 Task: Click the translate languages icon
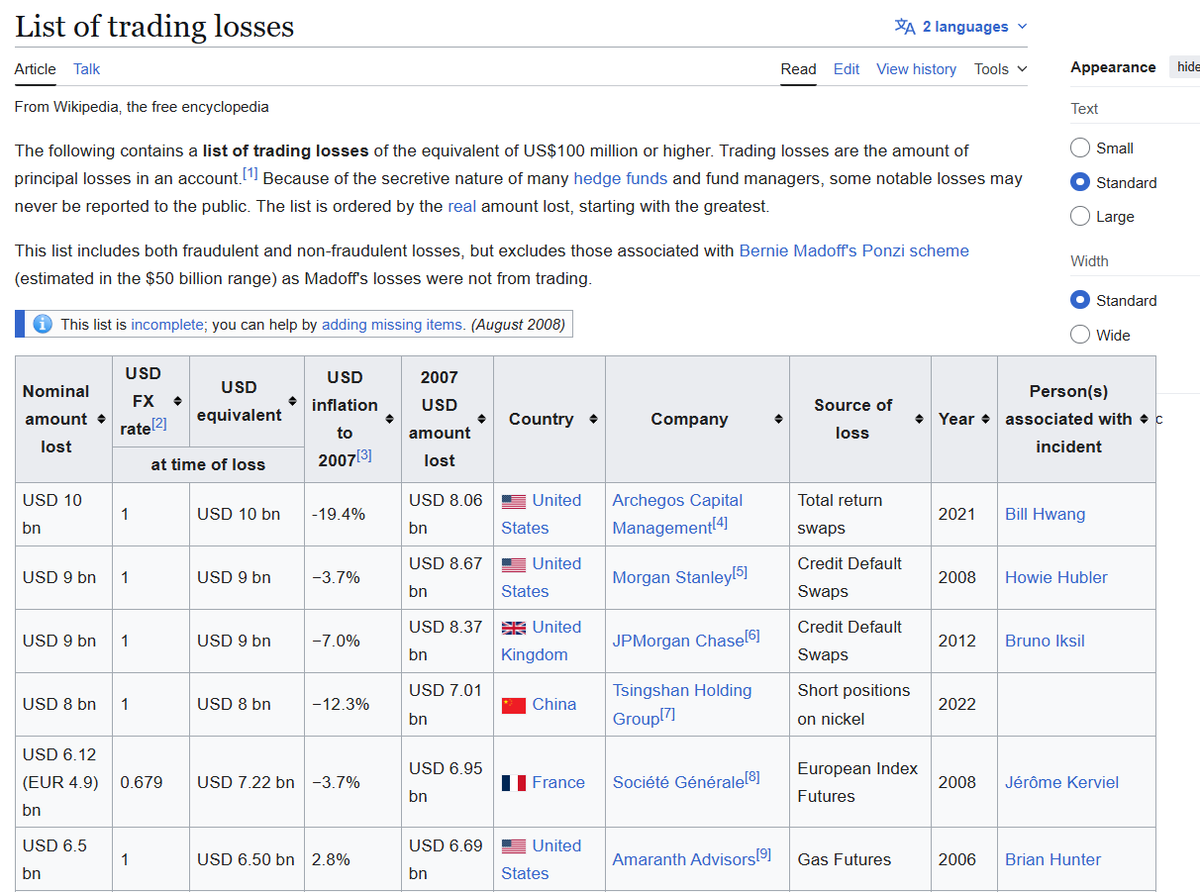pyautogui.click(x=904, y=27)
